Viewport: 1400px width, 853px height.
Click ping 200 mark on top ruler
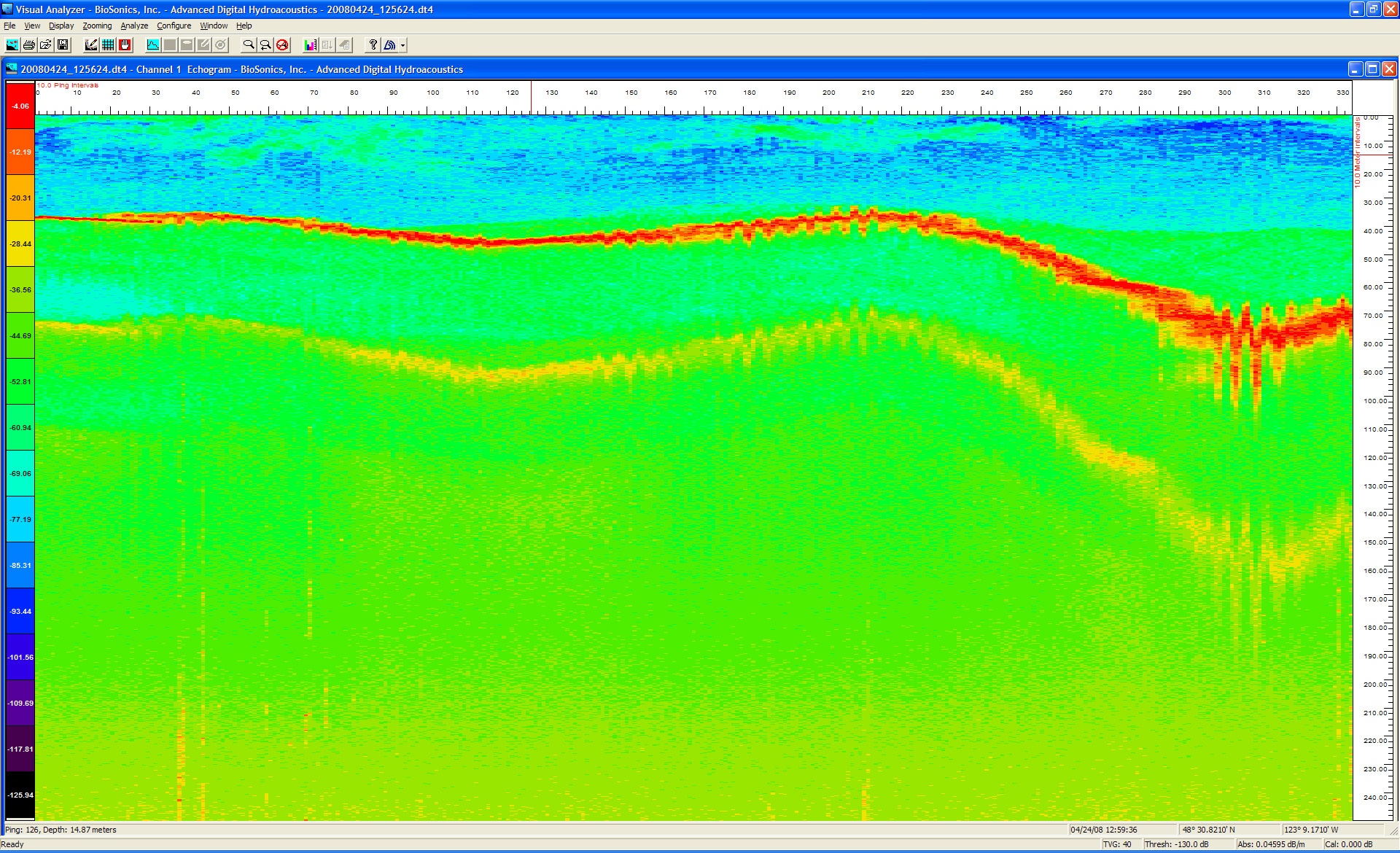pos(828,93)
